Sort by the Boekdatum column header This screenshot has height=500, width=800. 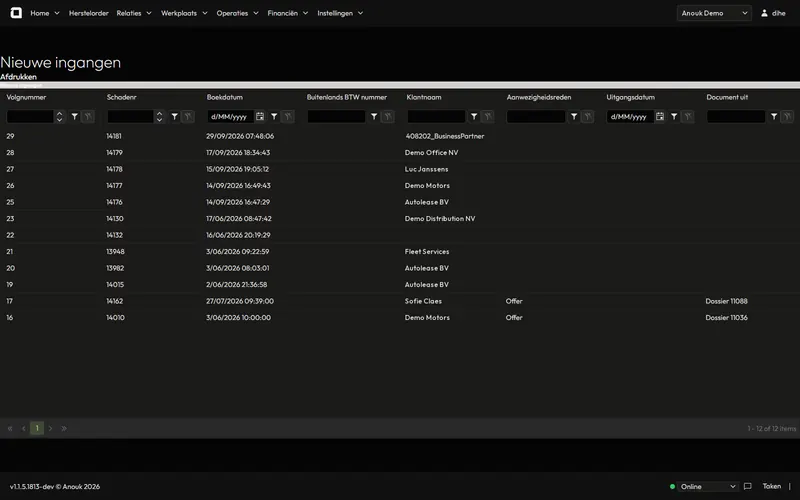[224, 97]
